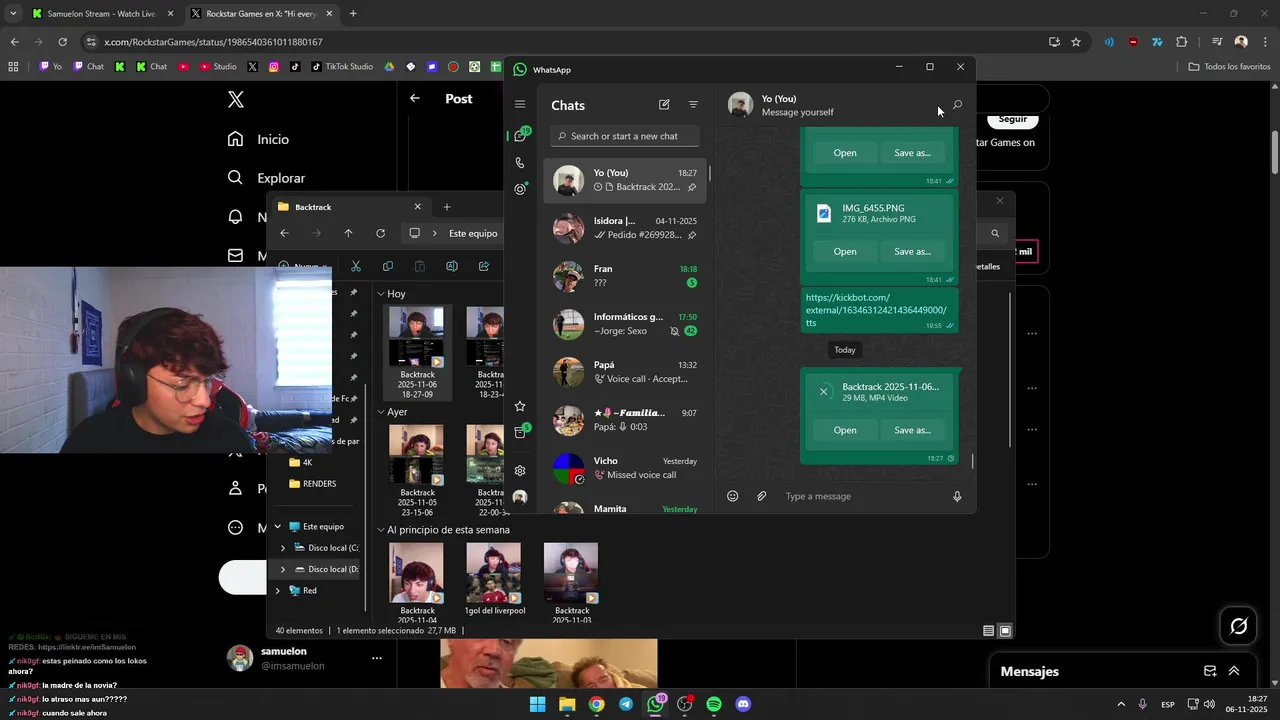Save the Backtrack MP4 video as file
This screenshot has width=1280, height=720.
tap(912, 430)
